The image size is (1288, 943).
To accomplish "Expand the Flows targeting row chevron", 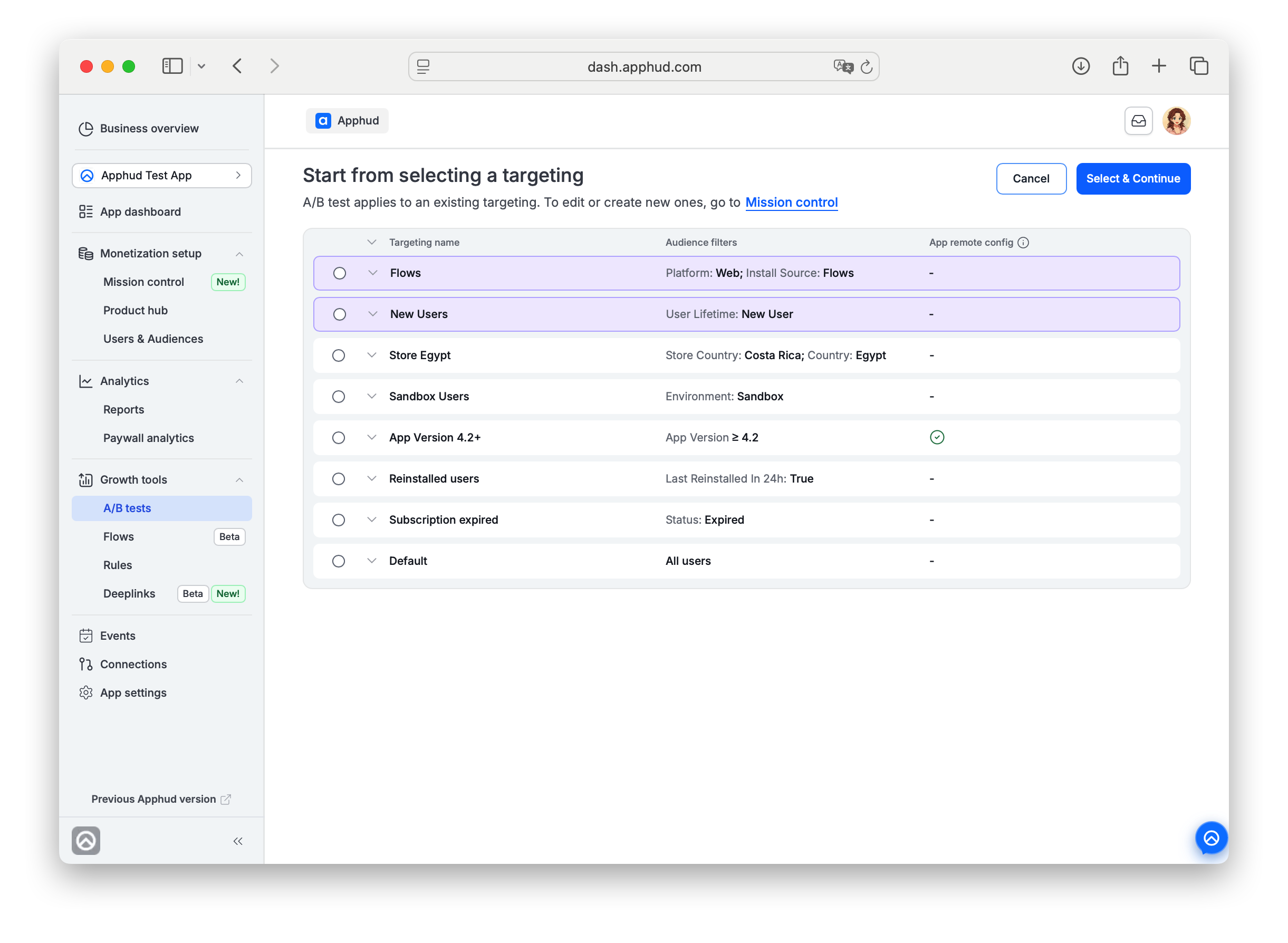I will click(373, 273).
